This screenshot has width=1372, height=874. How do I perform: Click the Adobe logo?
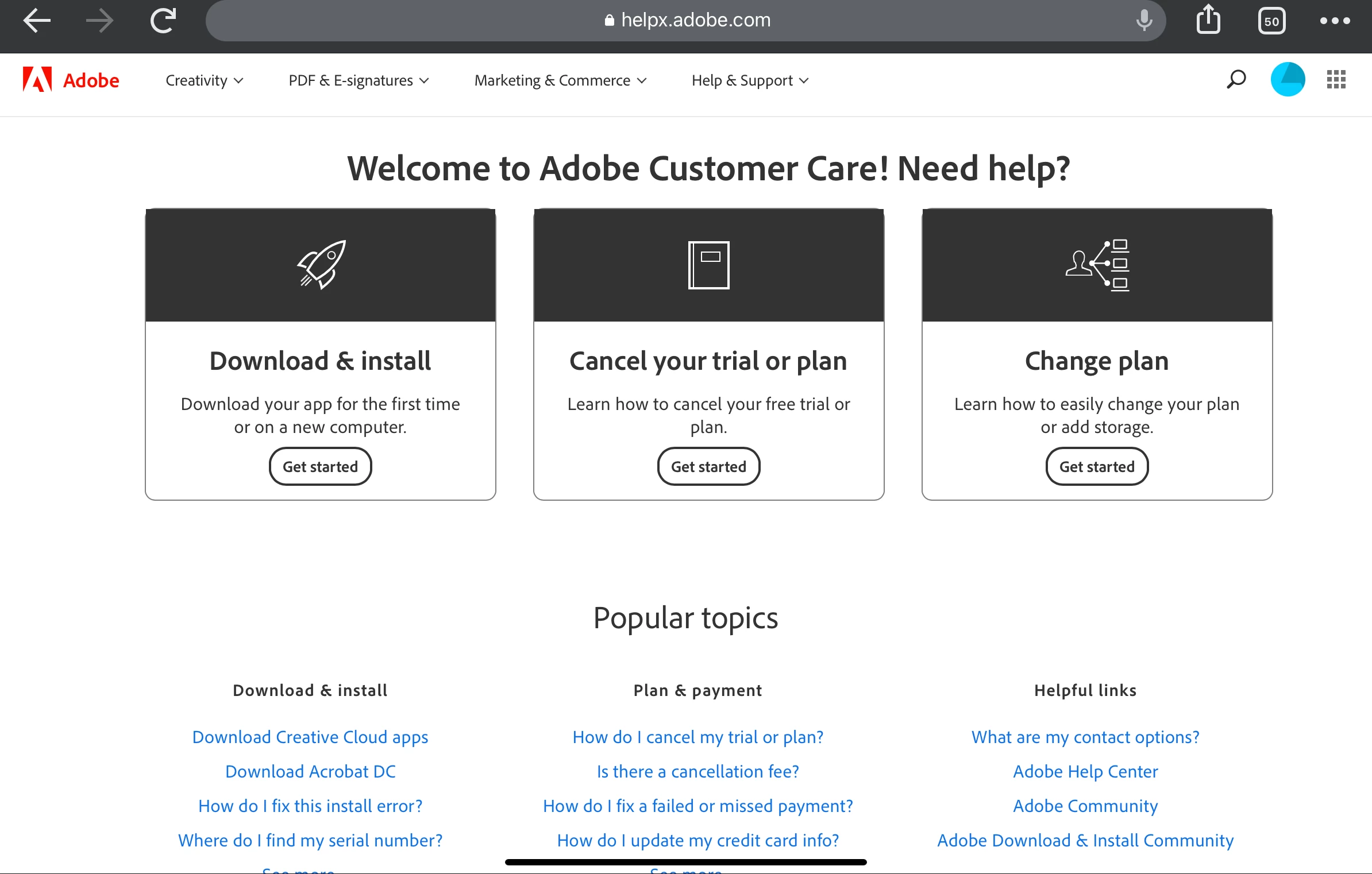coord(71,80)
